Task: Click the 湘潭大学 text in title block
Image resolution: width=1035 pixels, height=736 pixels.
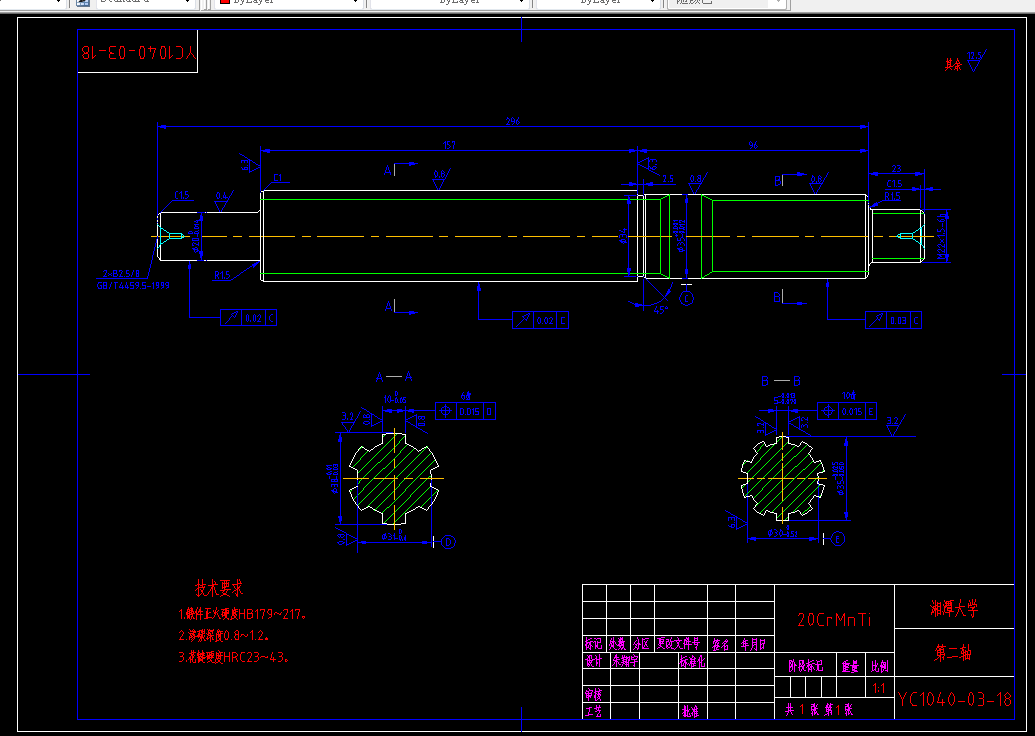Action: (954, 609)
